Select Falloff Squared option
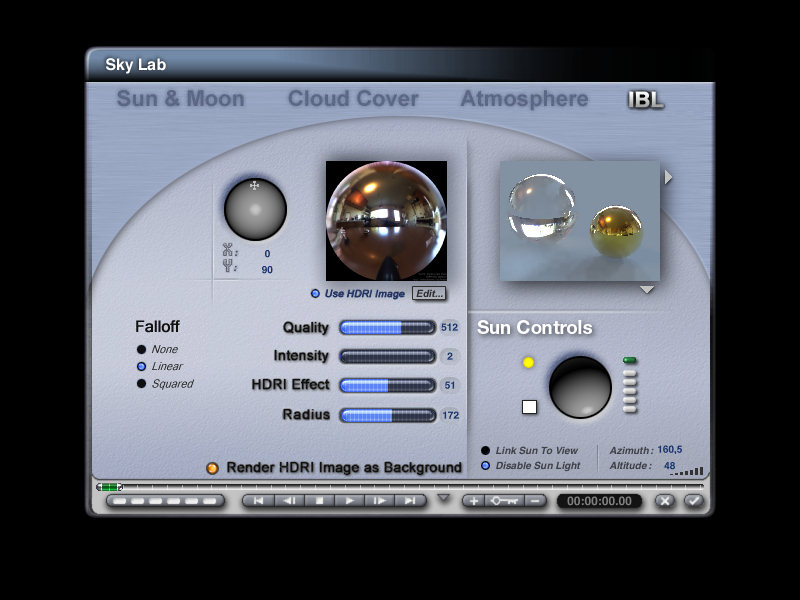 click(x=165, y=384)
